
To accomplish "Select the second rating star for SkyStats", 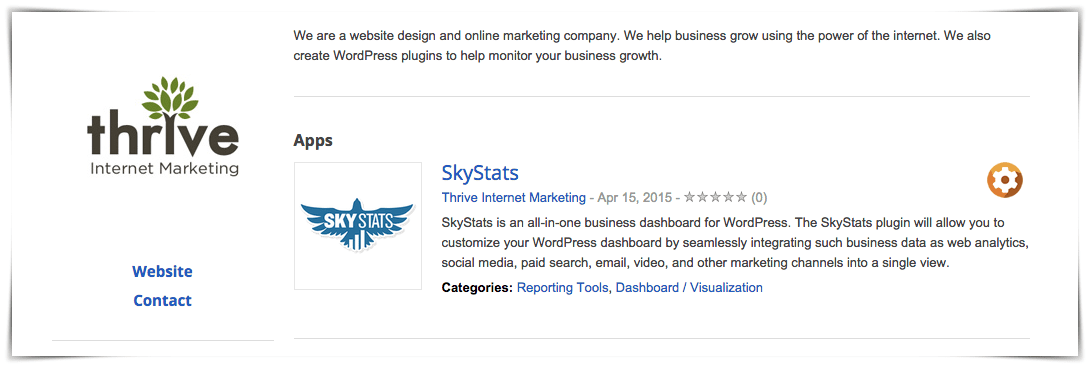I will pos(703,198).
